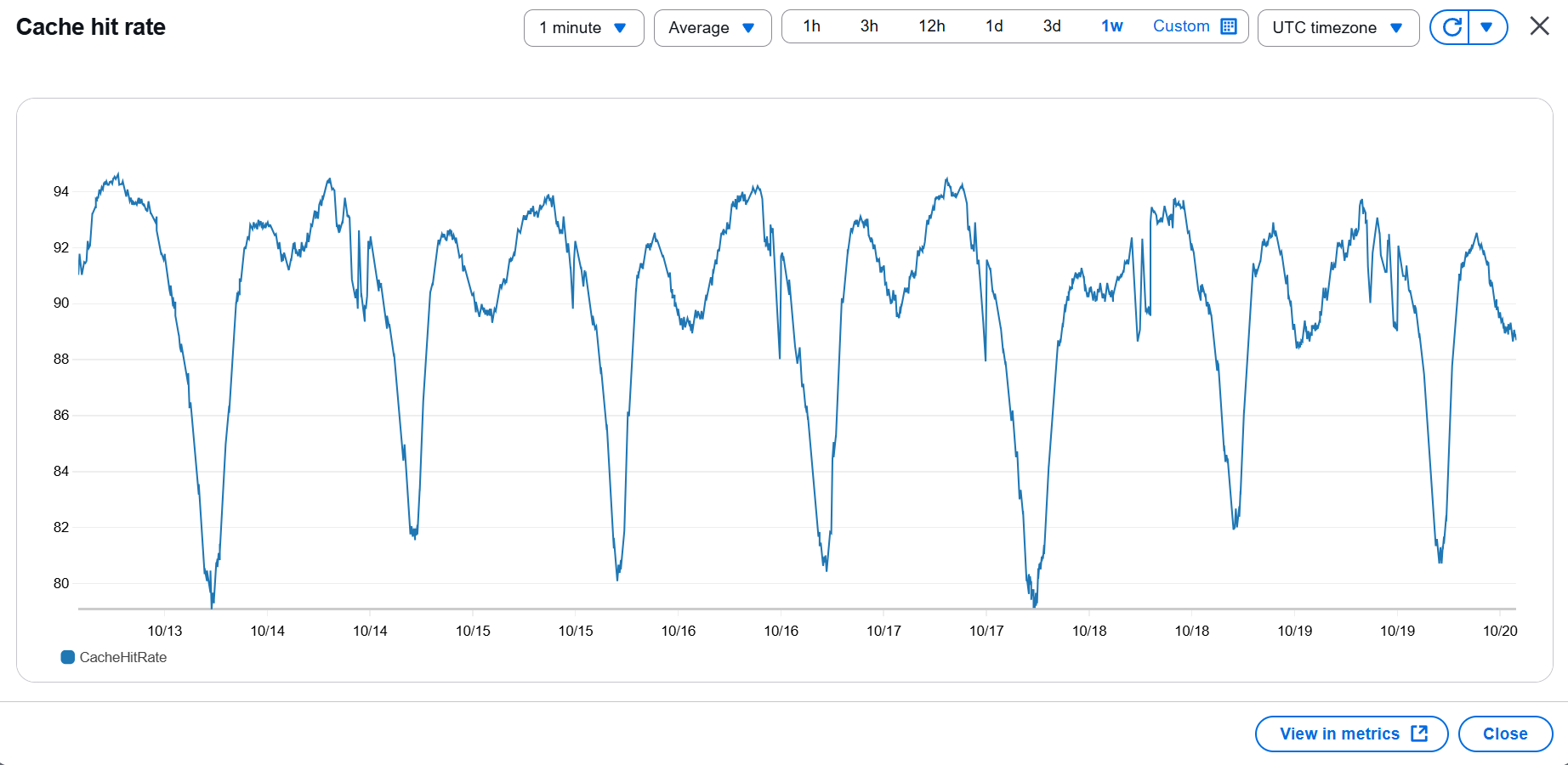Select the 1h time range

pyautogui.click(x=811, y=26)
